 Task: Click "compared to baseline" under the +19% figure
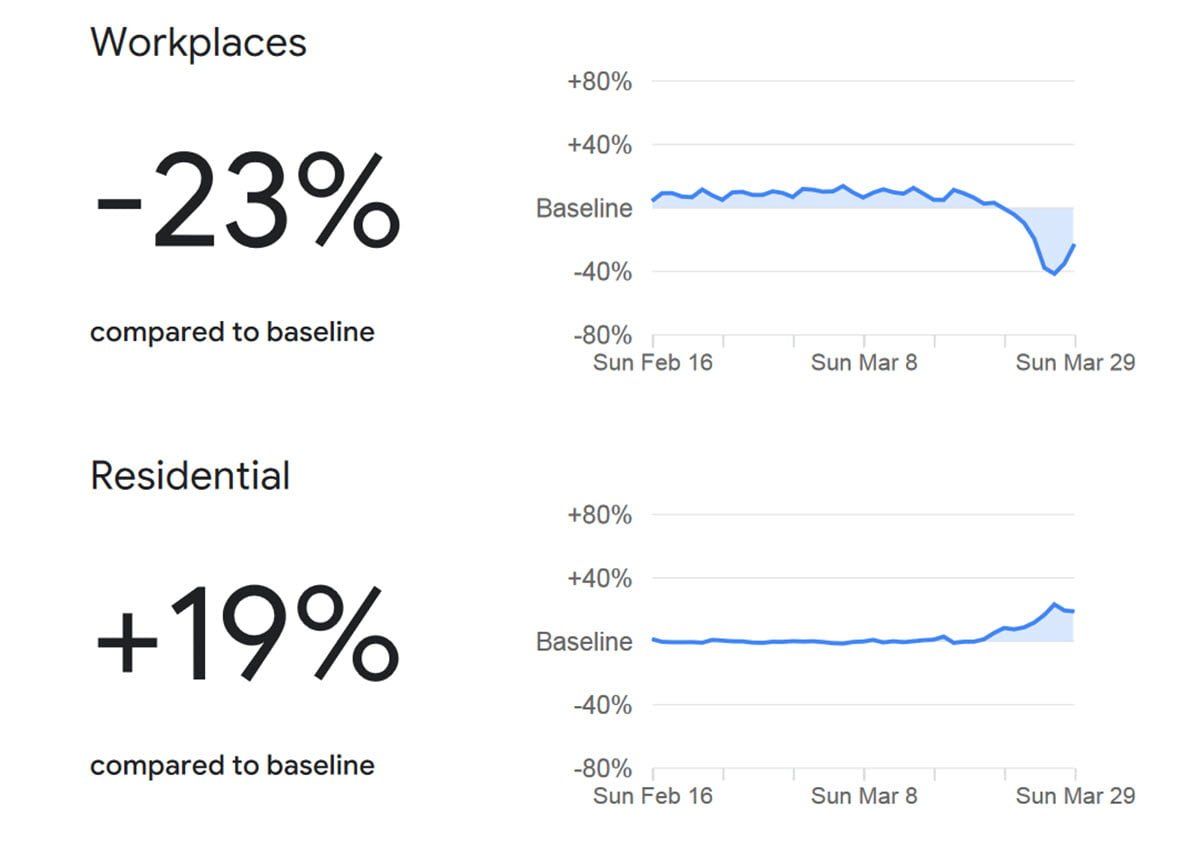coord(232,766)
